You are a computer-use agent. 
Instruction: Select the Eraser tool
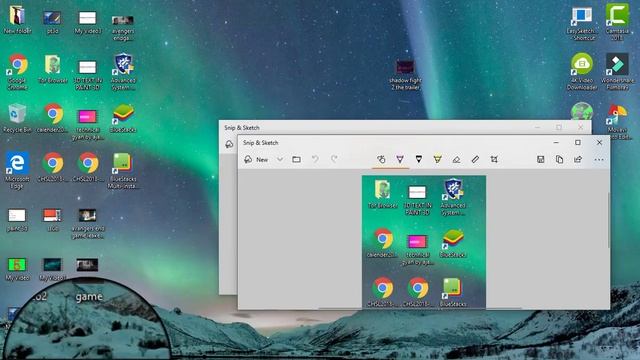(456, 160)
